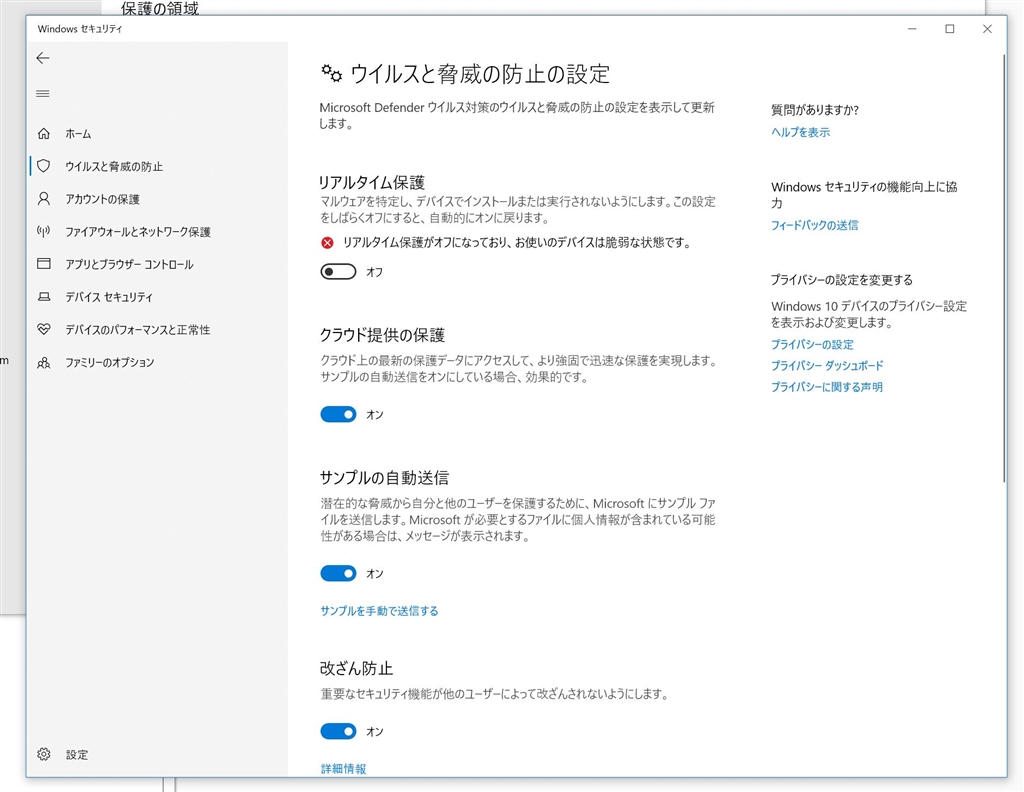The width and height of the screenshot is (1024, 792).
Task: Click the app browser window icon
Action: click(x=44, y=264)
